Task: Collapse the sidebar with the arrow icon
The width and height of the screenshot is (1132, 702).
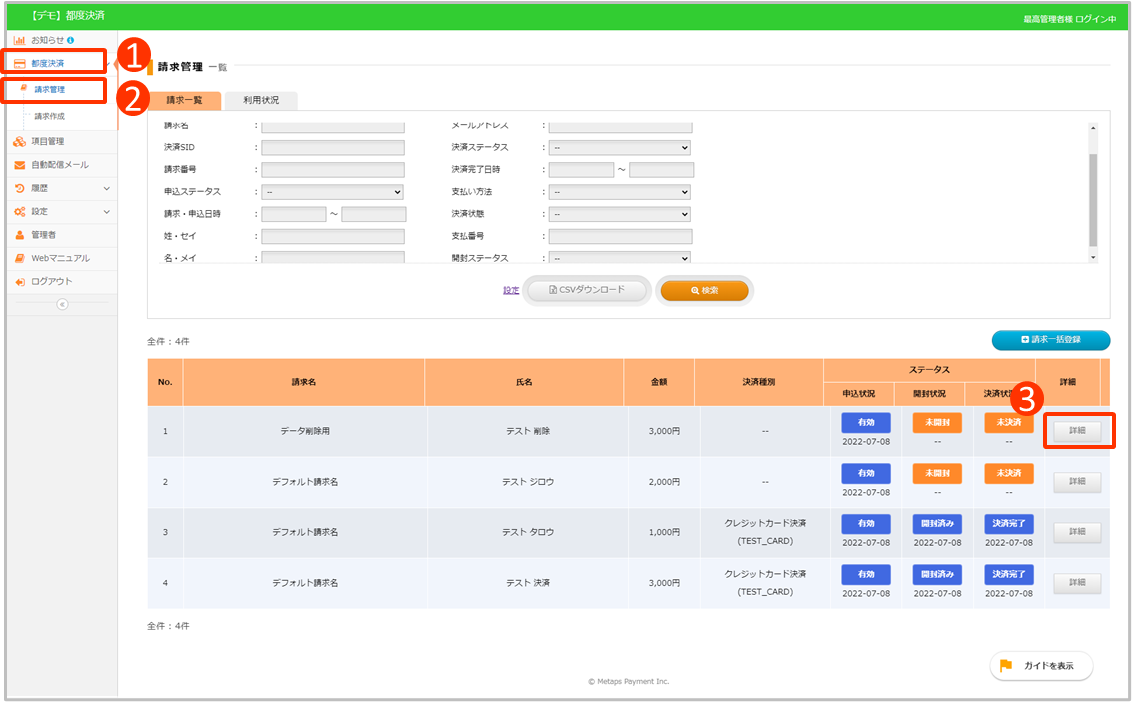Action: [x=62, y=304]
